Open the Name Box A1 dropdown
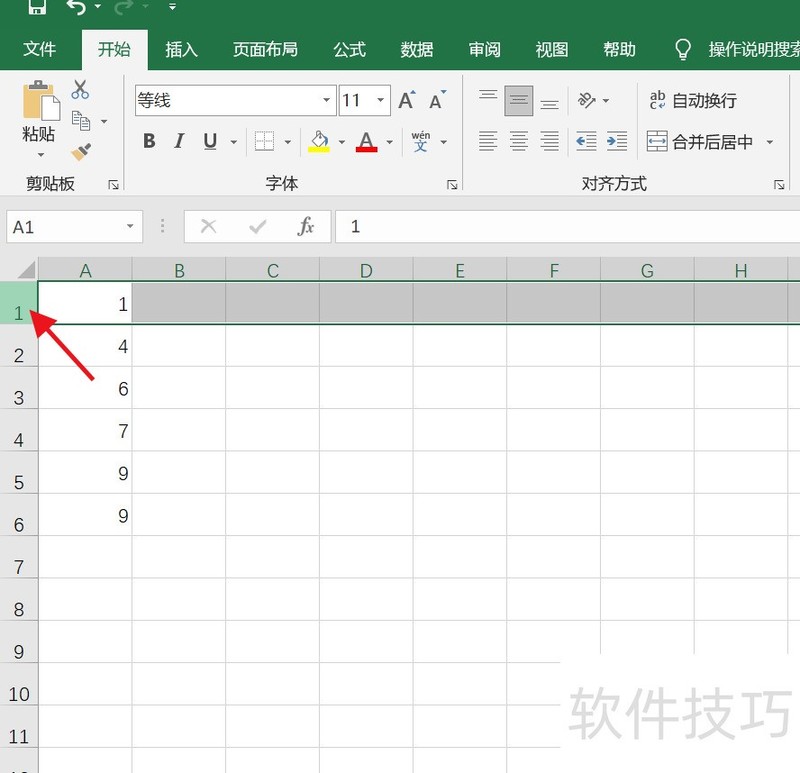800x773 pixels. pos(130,226)
